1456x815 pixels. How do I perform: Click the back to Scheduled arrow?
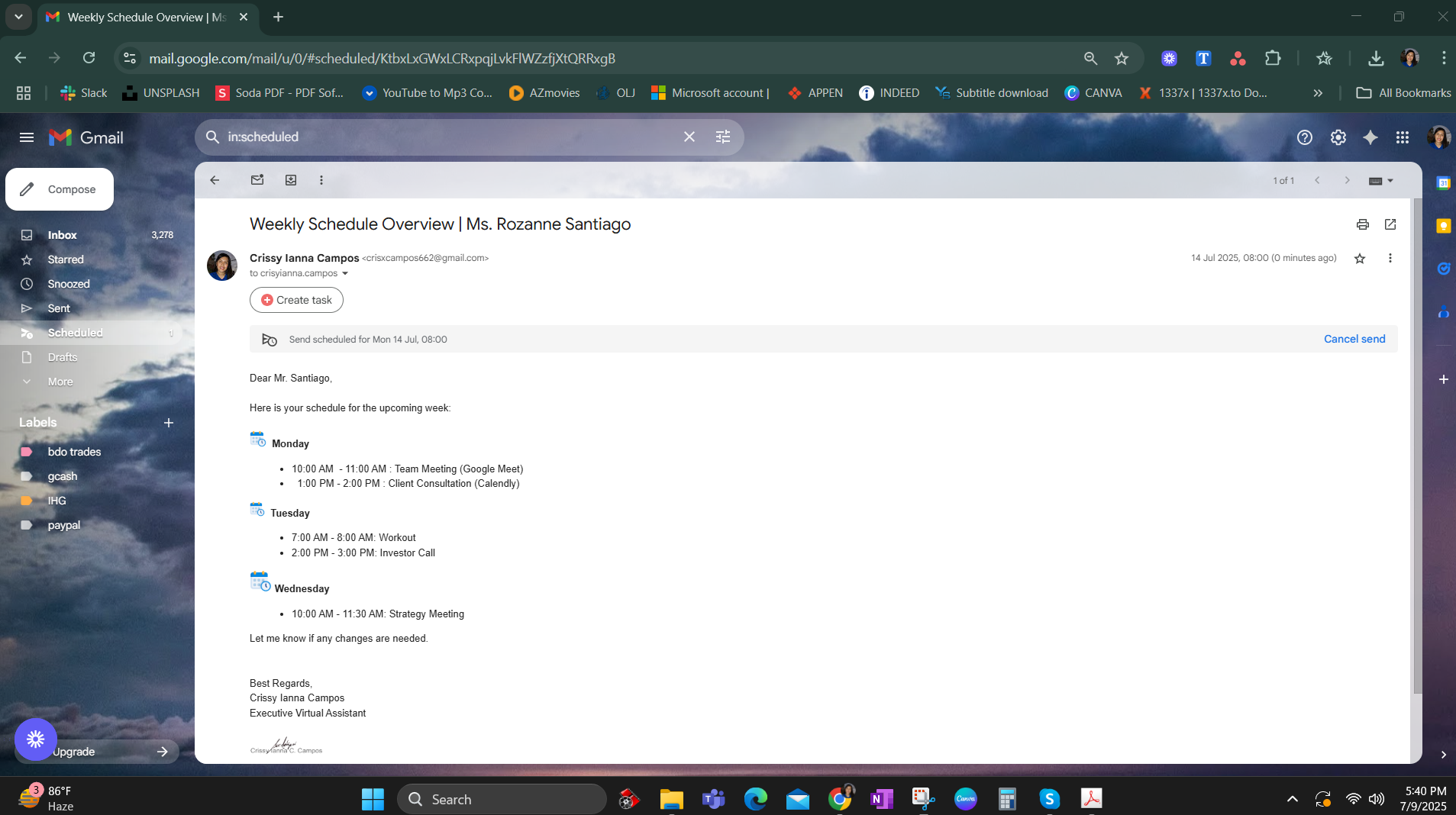[215, 180]
